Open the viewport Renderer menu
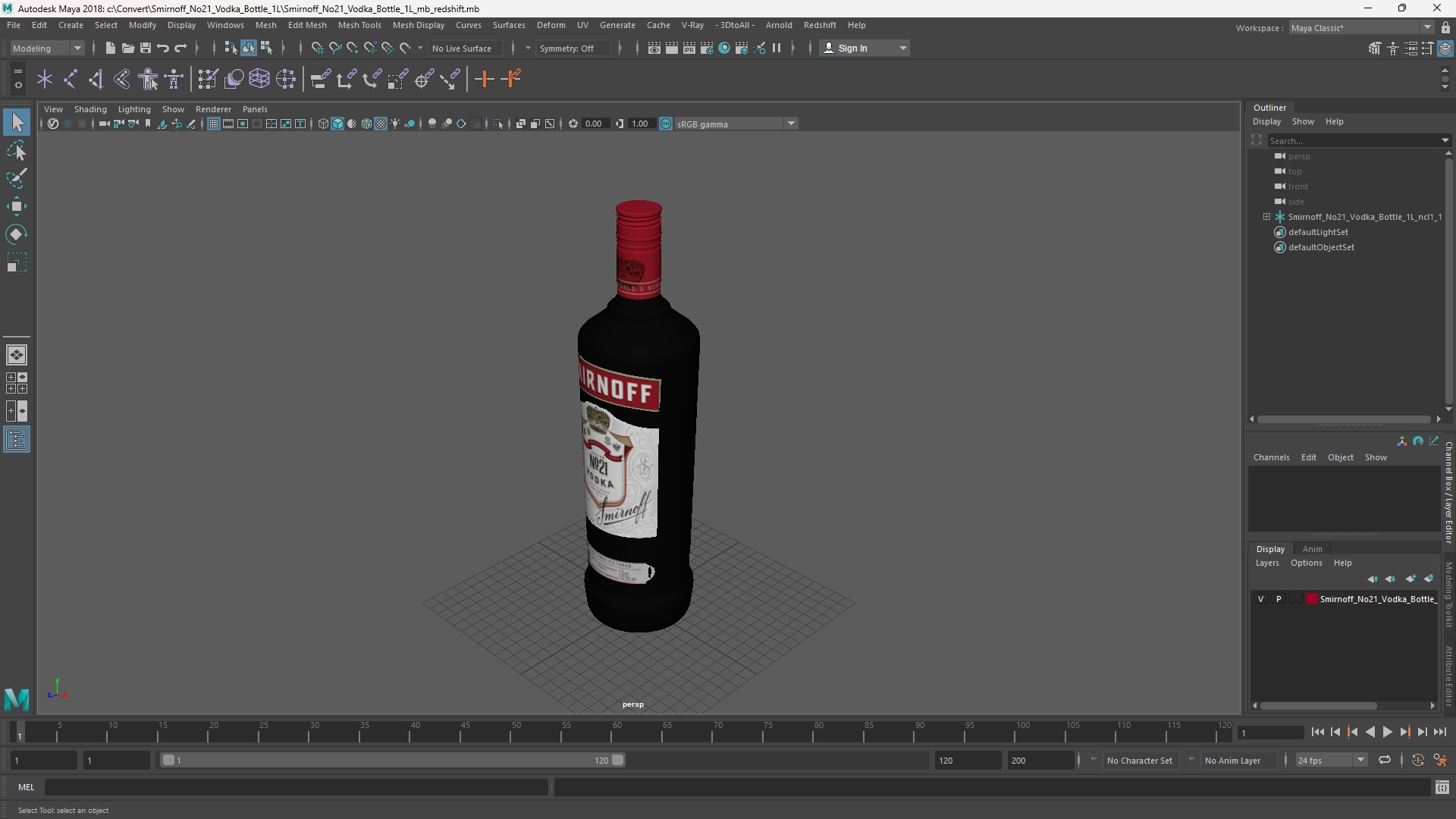 [x=213, y=109]
